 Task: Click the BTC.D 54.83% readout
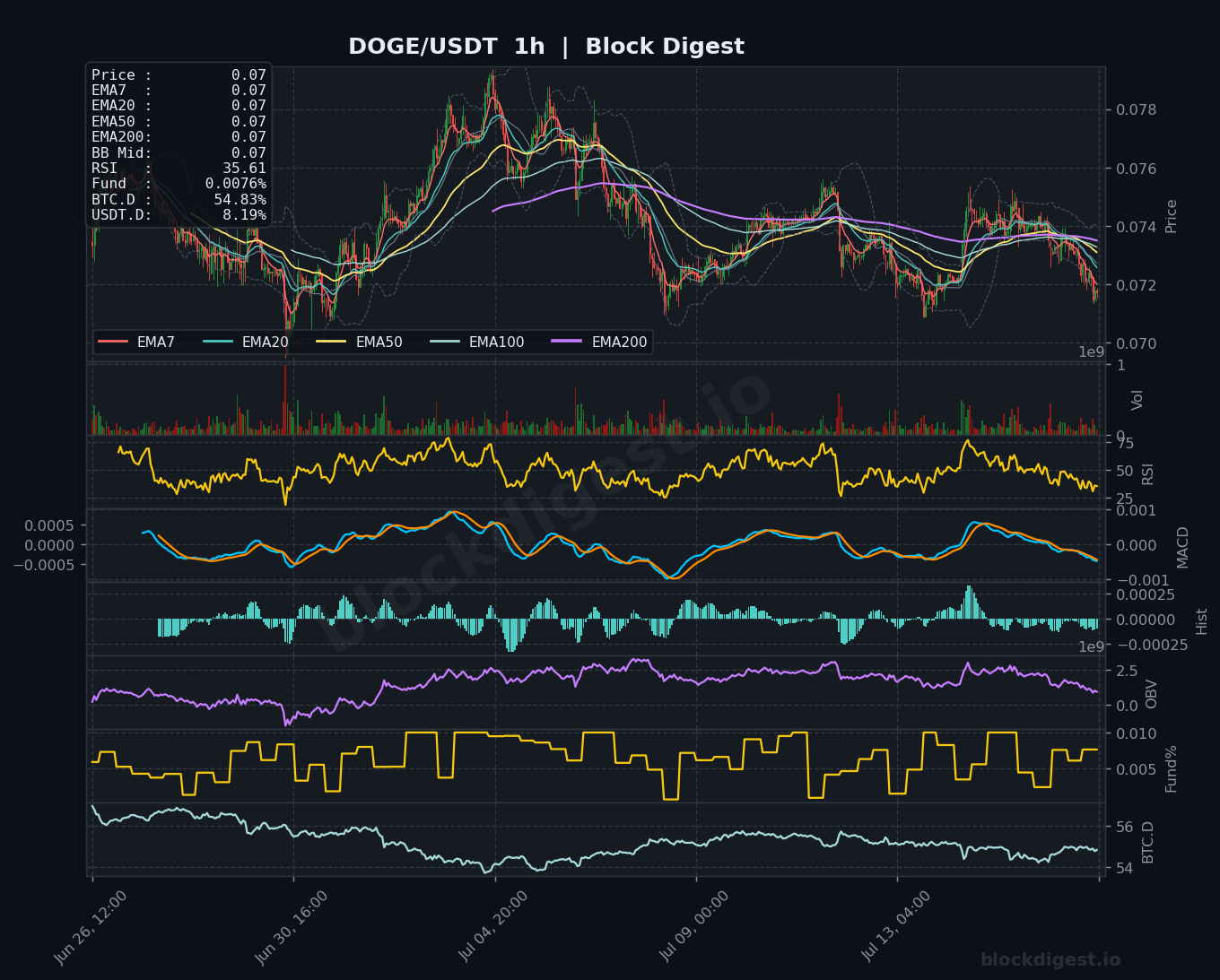(x=179, y=199)
